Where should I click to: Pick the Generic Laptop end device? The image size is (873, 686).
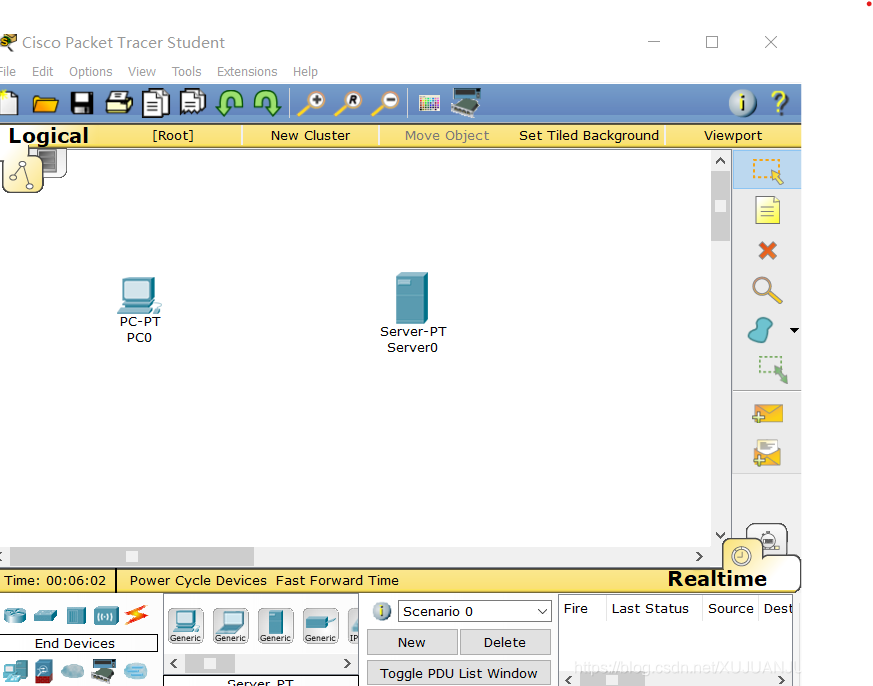pos(230,625)
